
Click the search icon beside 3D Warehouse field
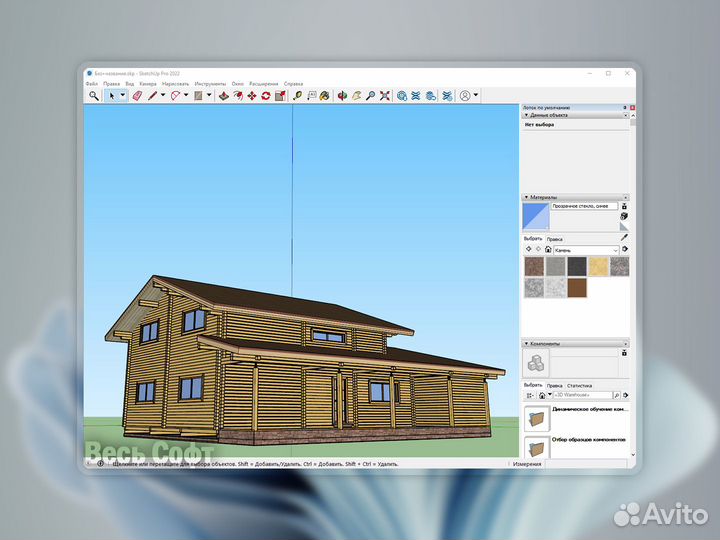tap(617, 395)
